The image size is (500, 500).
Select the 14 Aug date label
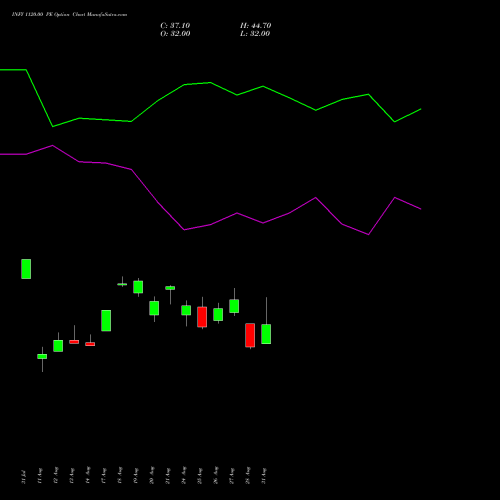[88, 476]
